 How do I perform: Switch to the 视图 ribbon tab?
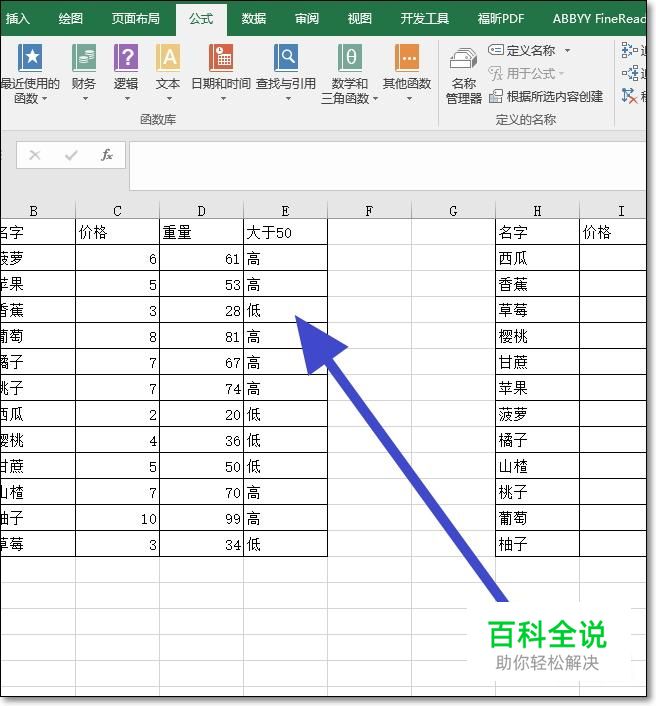pyautogui.click(x=360, y=18)
